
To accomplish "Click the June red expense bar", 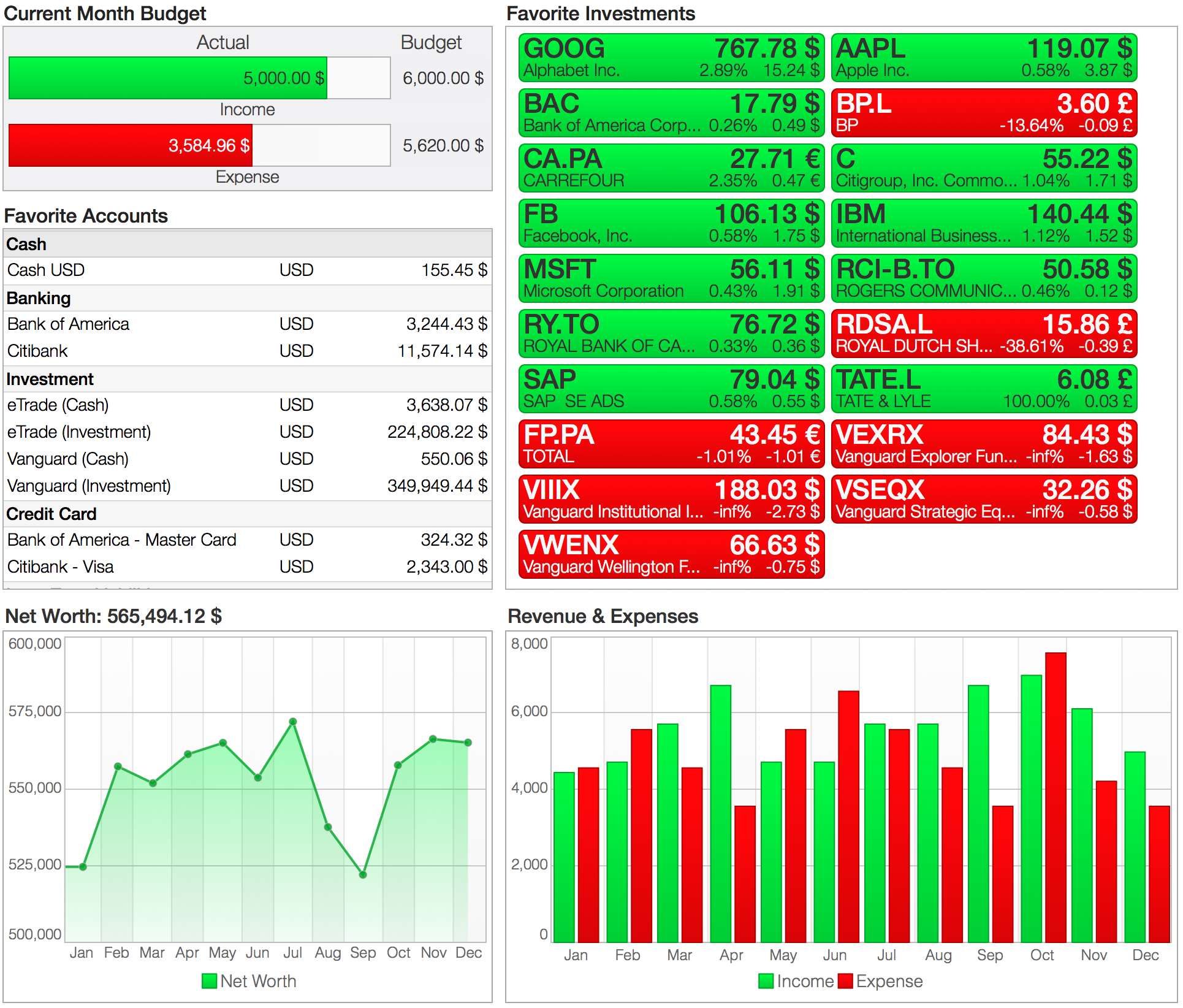I will pos(848,817).
